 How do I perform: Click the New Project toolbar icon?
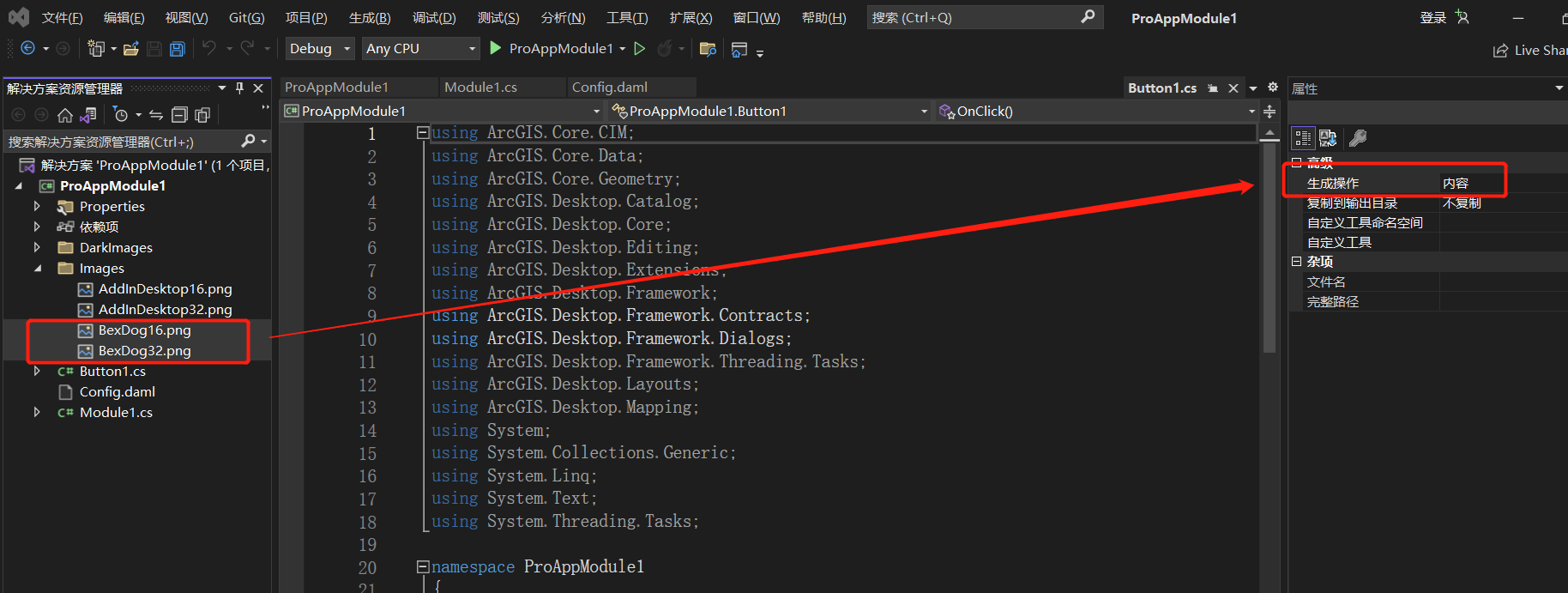(x=96, y=49)
